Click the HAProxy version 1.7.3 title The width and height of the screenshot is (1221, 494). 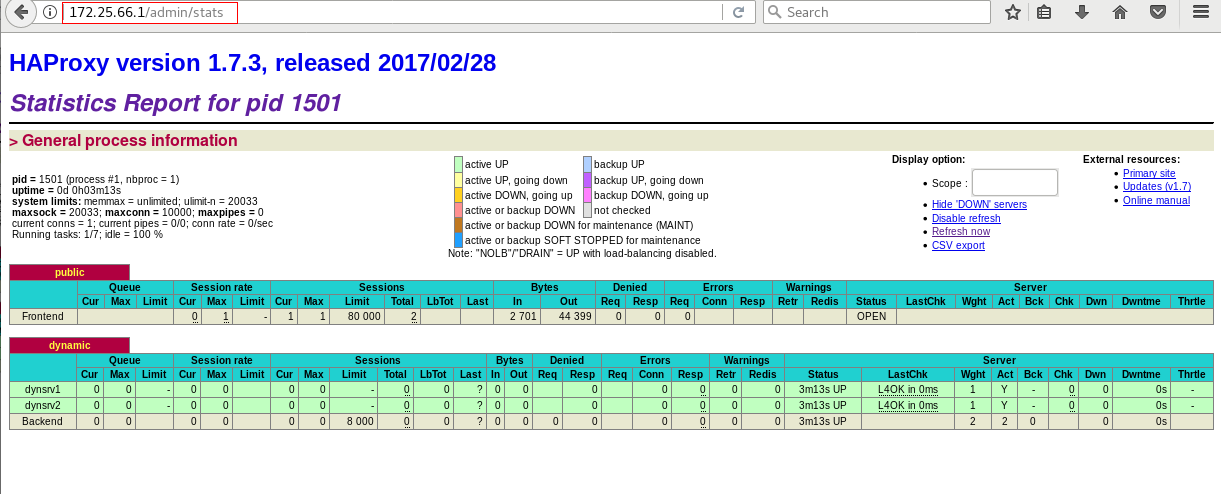[252, 63]
